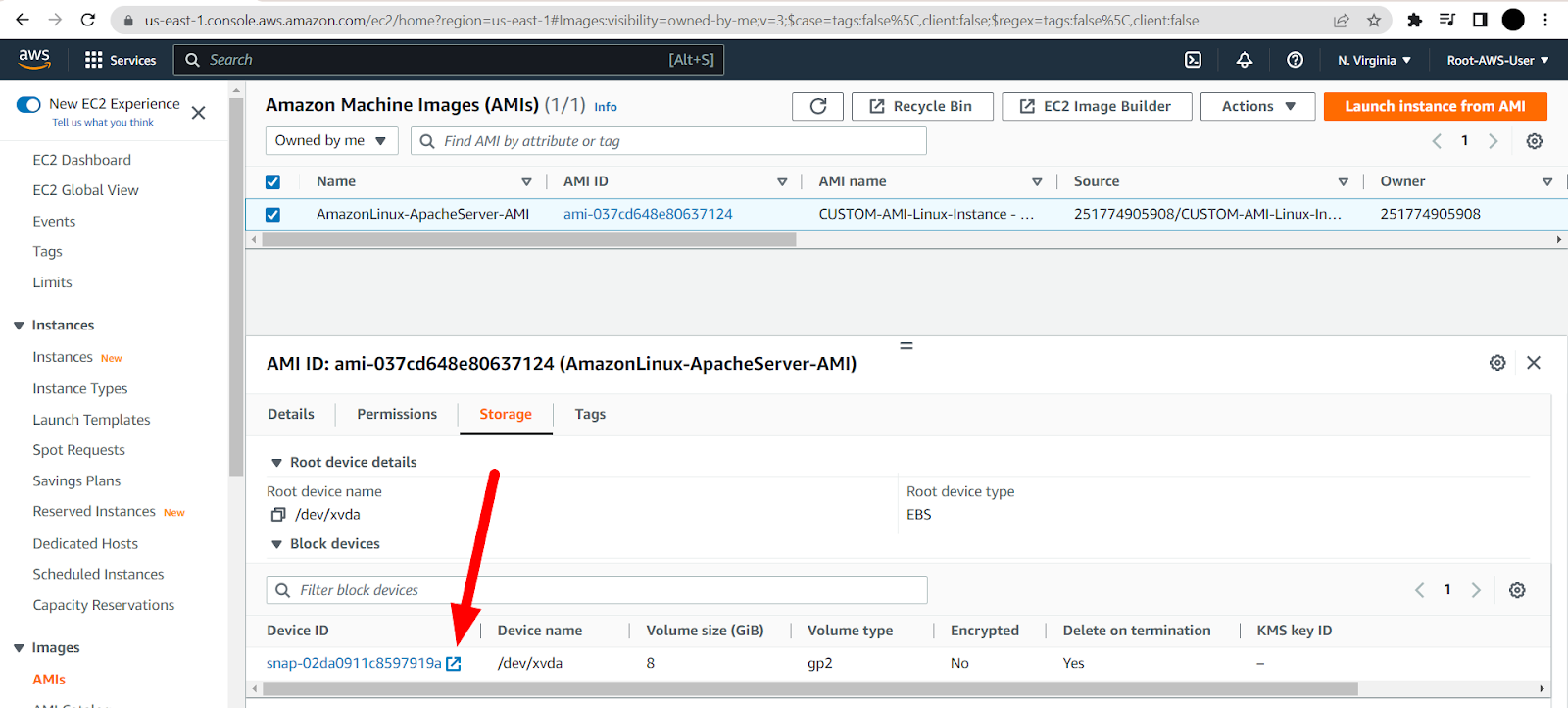Viewport: 1568px width, 708px height.
Task: Switch to the Details tab
Action: coord(291,414)
